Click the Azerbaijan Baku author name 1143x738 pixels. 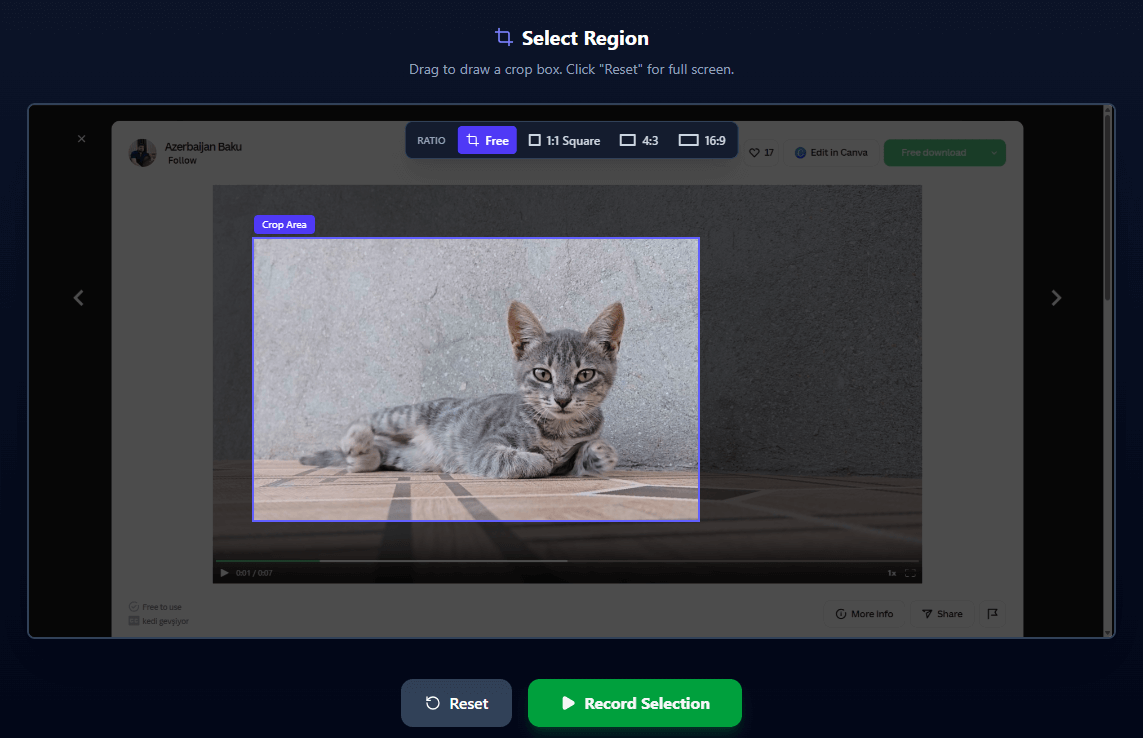tap(203, 147)
